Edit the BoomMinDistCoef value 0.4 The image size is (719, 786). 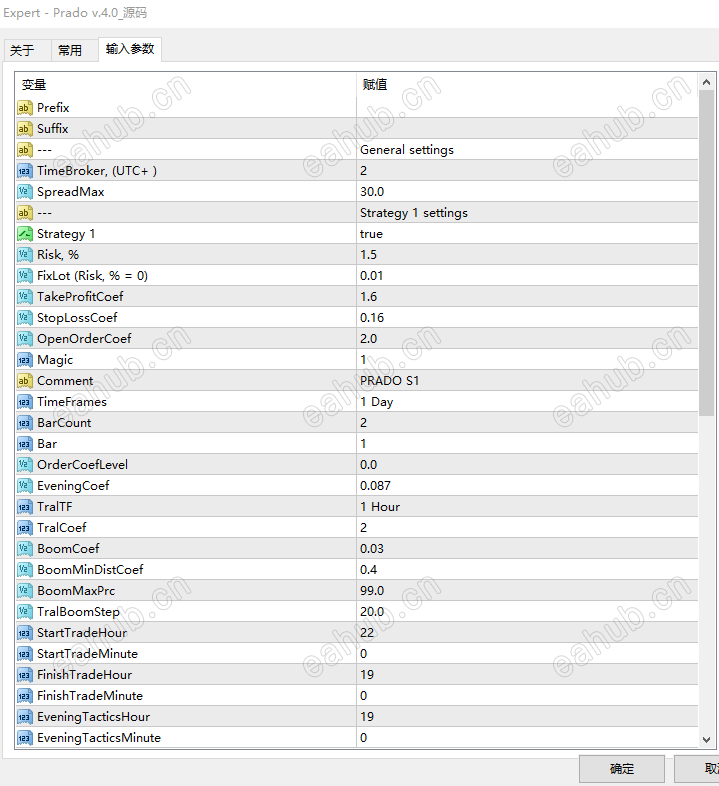point(527,570)
